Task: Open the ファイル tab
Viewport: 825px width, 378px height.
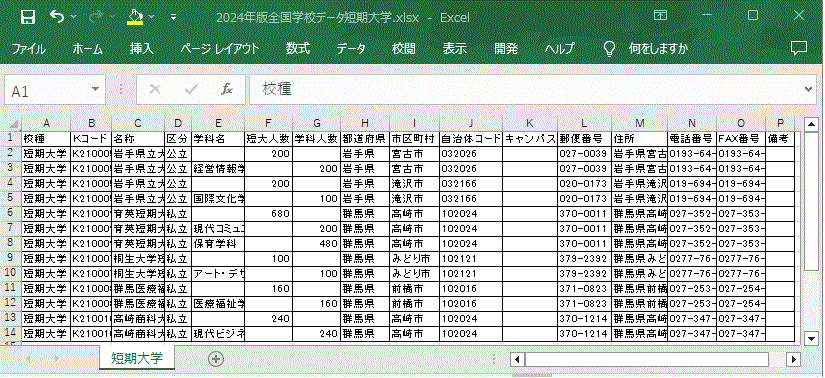Action: (x=28, y=49)
